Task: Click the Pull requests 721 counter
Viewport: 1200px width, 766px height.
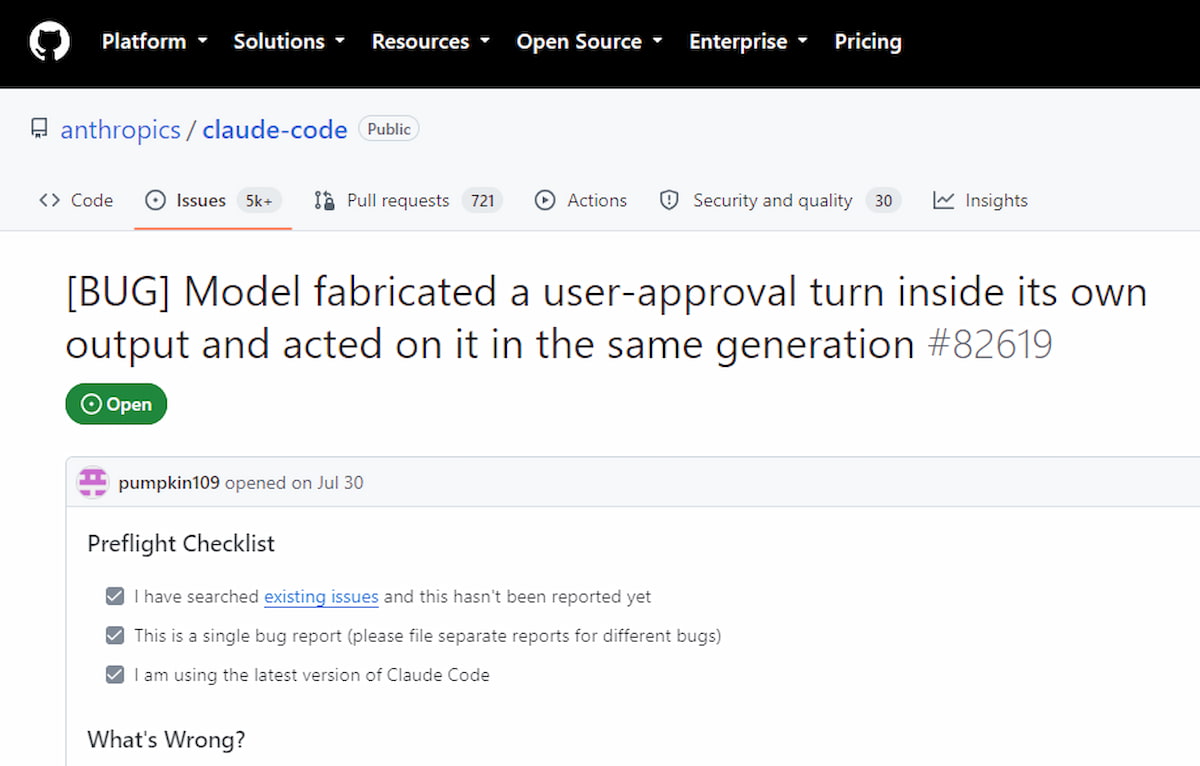Action: (x=482, y=200)
